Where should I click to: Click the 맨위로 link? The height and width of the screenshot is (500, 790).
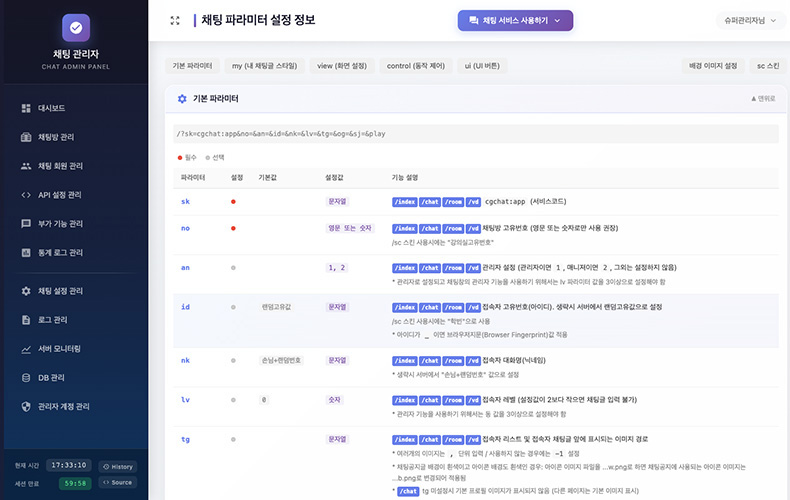click(763, 99)
